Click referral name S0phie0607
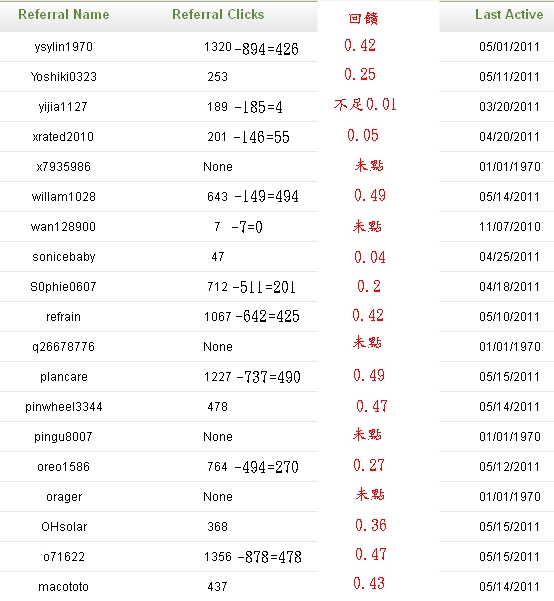This screenshot has width=554, height=601. (x=63, y=287)
